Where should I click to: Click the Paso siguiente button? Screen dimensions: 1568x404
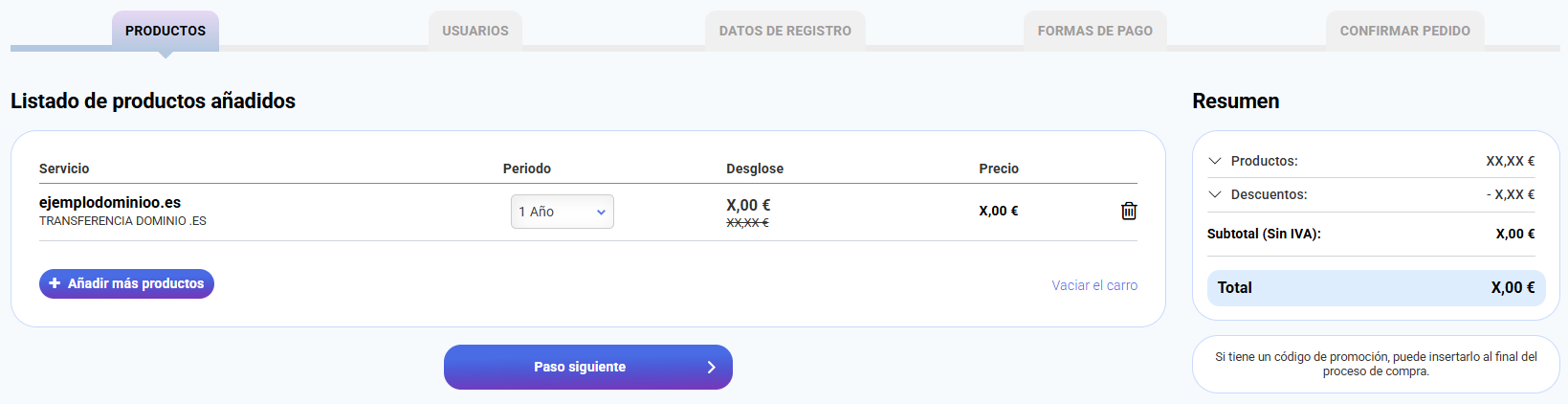point(588,368)
